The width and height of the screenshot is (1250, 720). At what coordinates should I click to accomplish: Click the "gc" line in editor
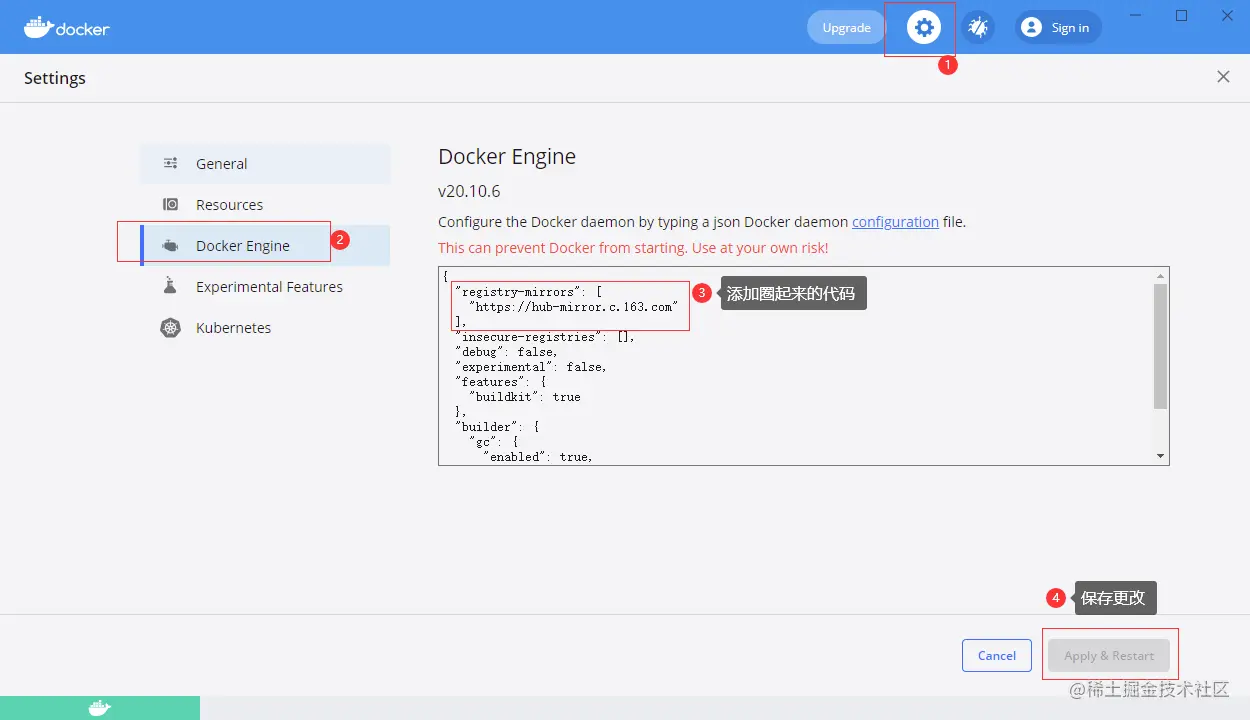(493, 442)
